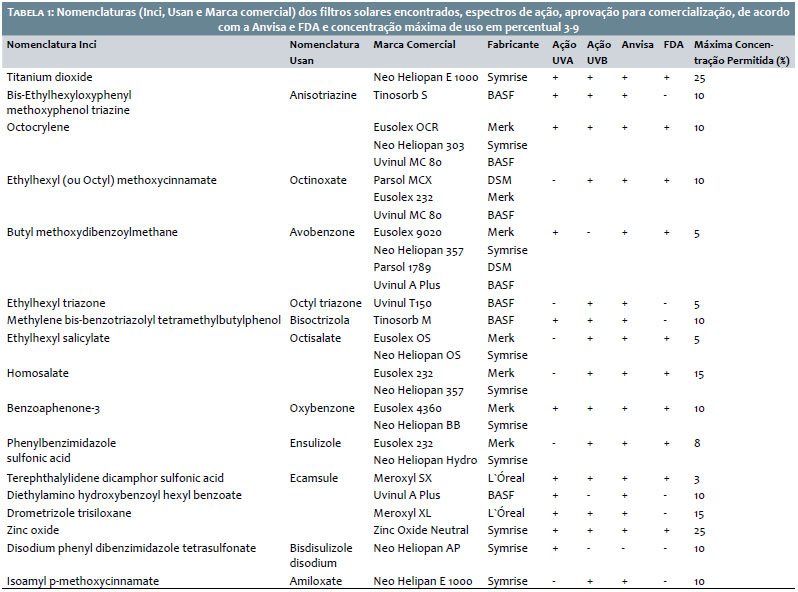This screenshot has height=592, width=798.
Task: Click 'Drometrizole trisiloxane' entry
Action: click(69, 514)
